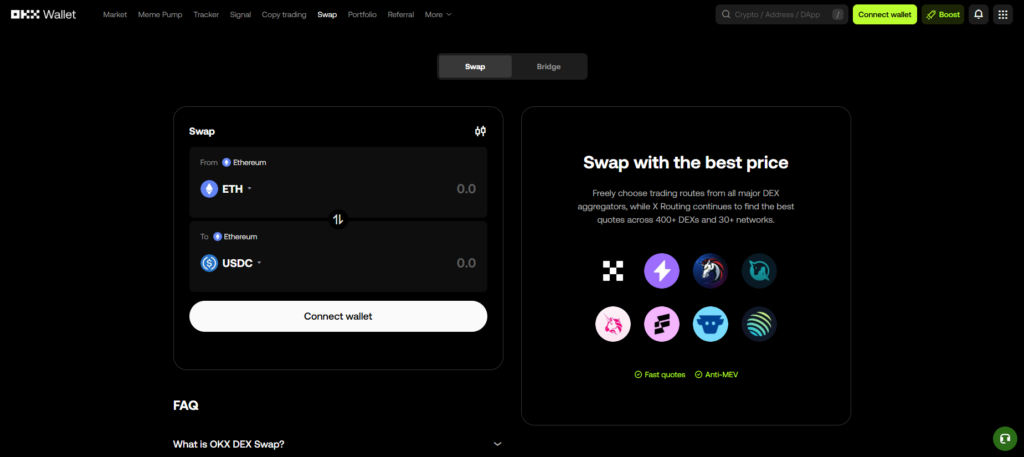Click the OKX black-and-white DEX logo

pos(613,270)
